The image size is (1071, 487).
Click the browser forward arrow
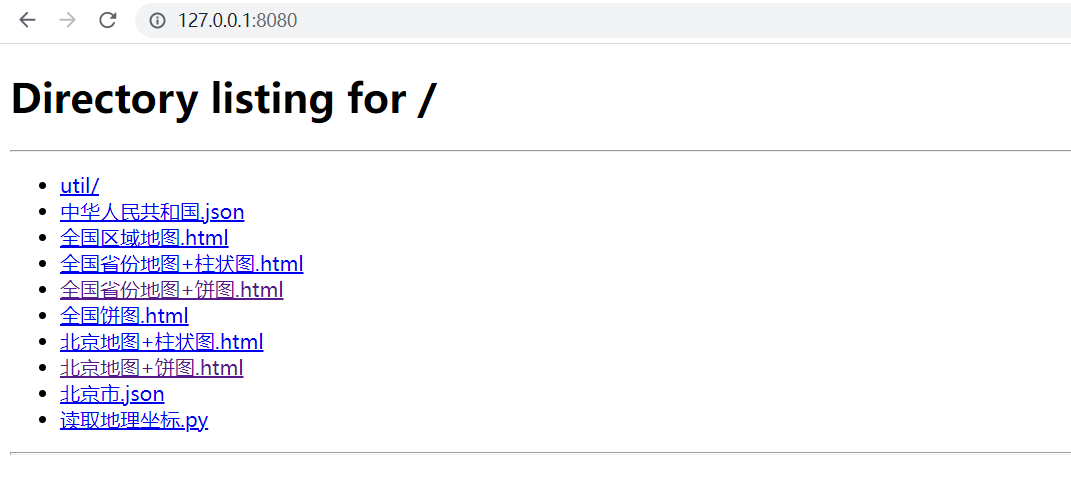point(68,20)
